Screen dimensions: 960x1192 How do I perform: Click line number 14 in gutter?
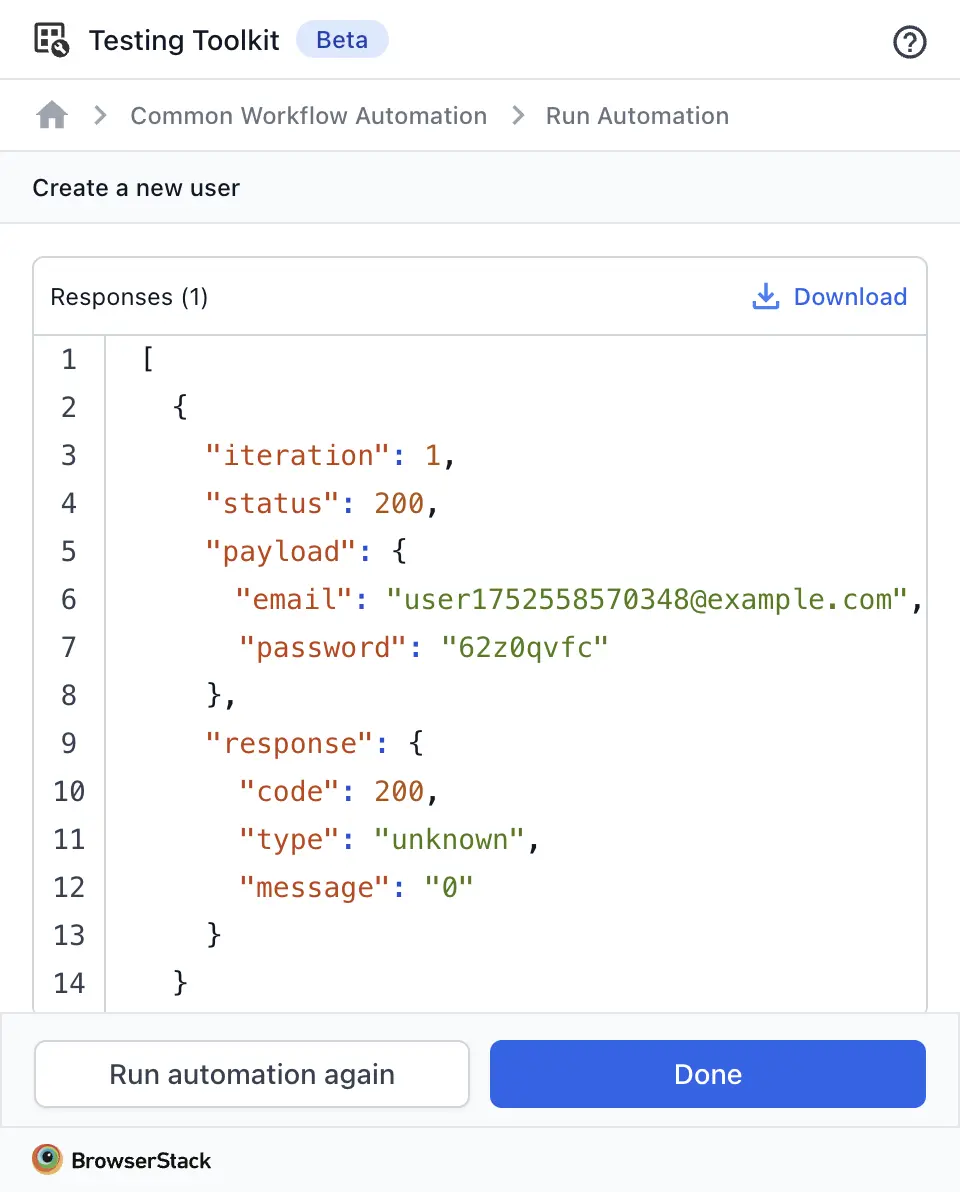tap(69, 983)
